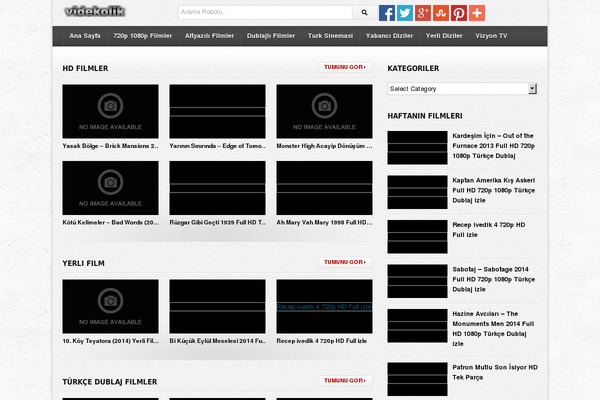Click Rüzgar Gibi Geçti 1939 title link
600x400 pixels.
pos(217,222)
